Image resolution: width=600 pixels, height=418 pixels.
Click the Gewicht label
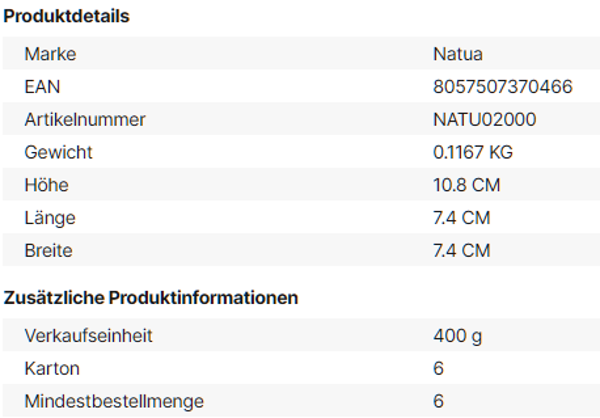tap(58, 152)
